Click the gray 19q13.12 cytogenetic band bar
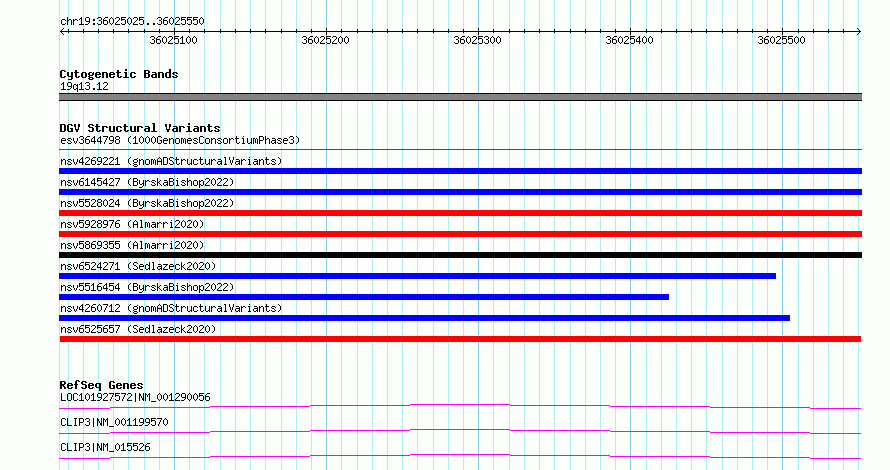 point(460,97)
